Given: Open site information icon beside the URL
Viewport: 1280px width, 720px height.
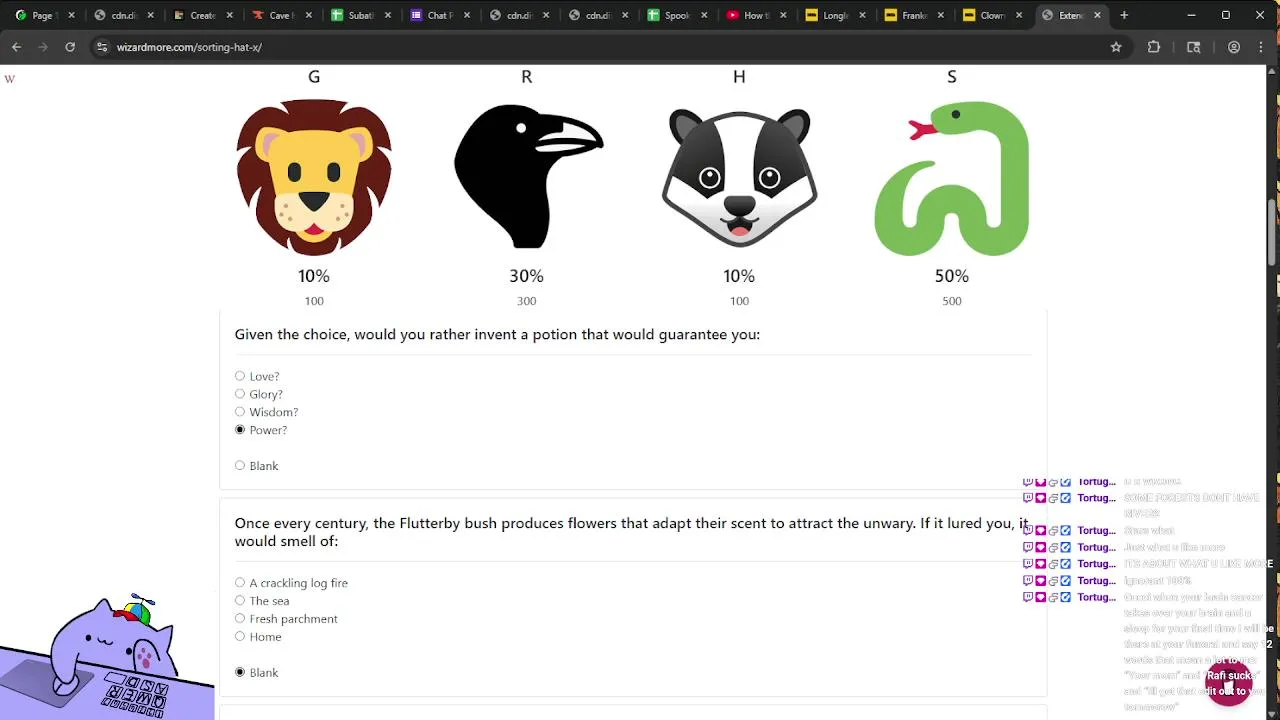Looking at the screenshot, I should tap(102, 47).
